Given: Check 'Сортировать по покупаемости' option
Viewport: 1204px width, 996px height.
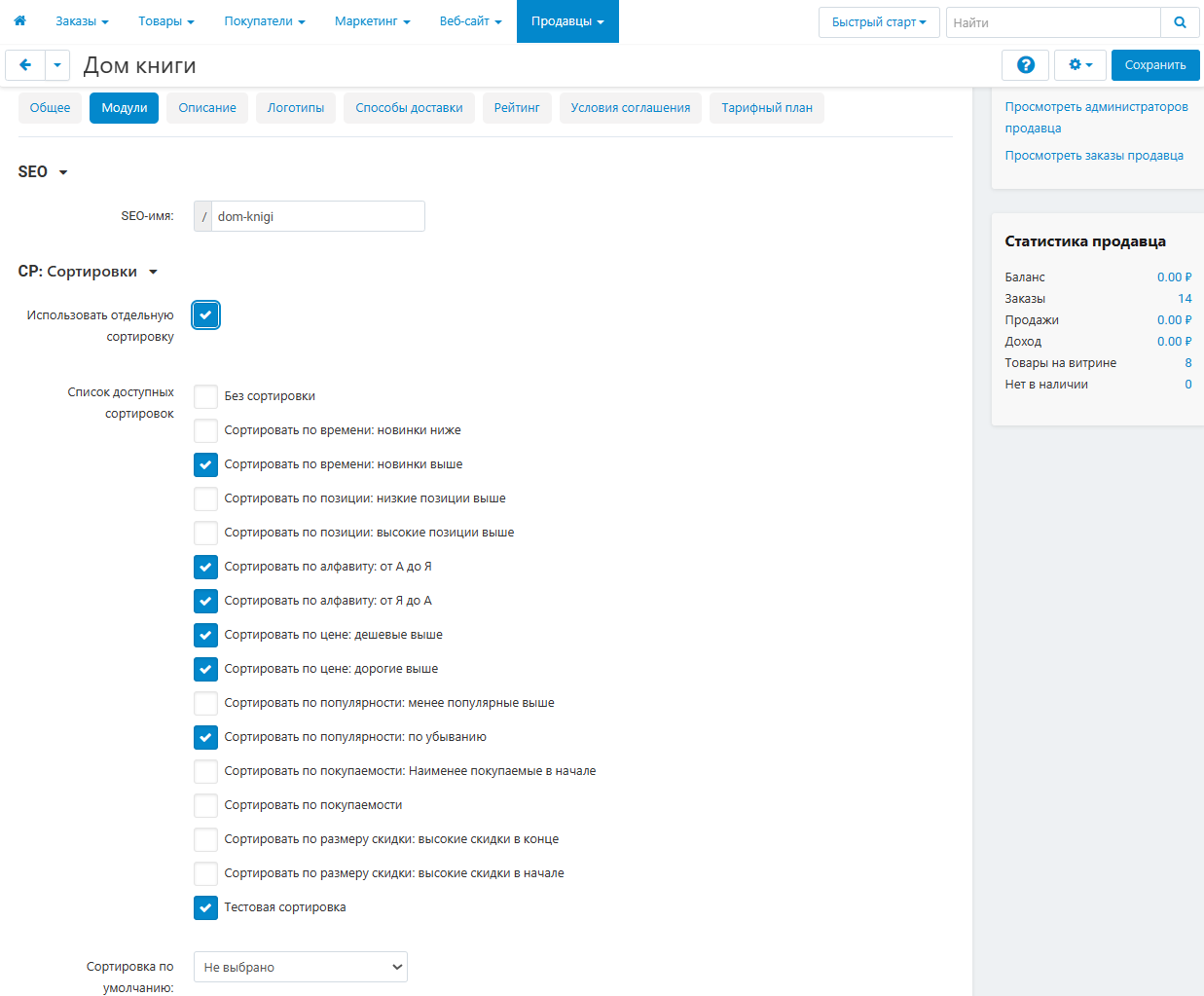Looking at the screenshot, I should 205,805.
